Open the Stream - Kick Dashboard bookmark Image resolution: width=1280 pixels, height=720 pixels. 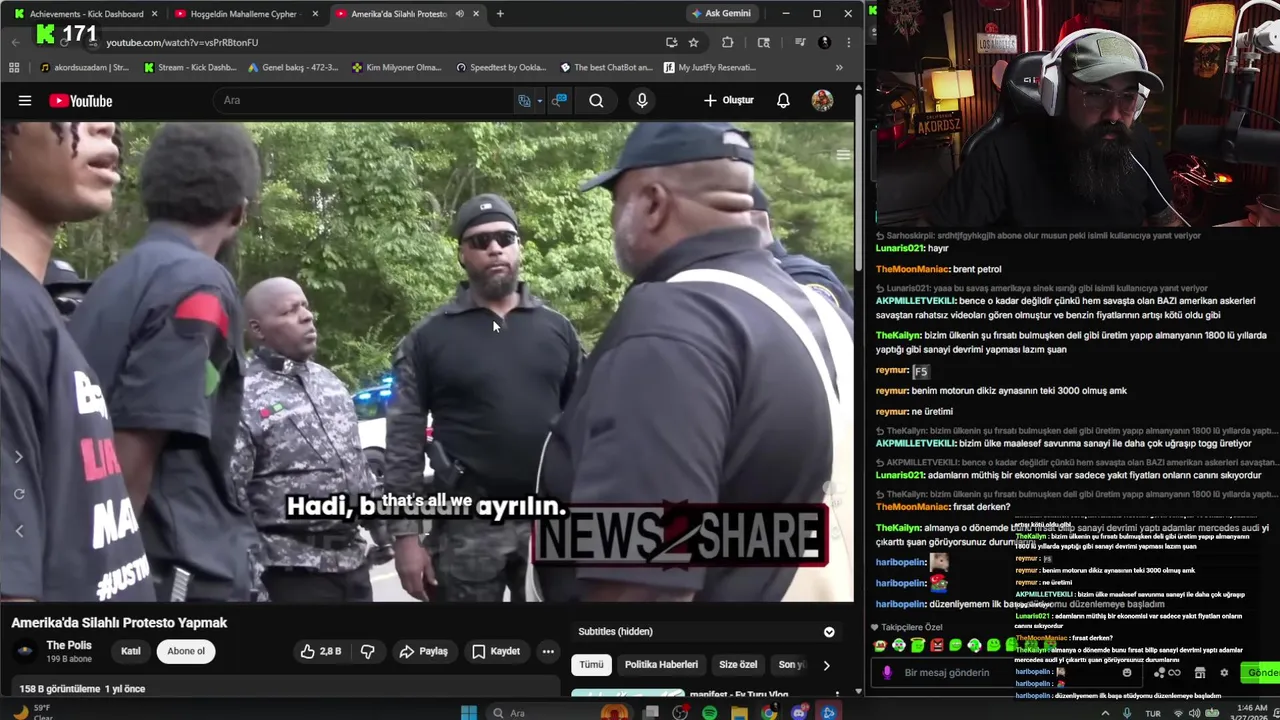tap(190, 68)
